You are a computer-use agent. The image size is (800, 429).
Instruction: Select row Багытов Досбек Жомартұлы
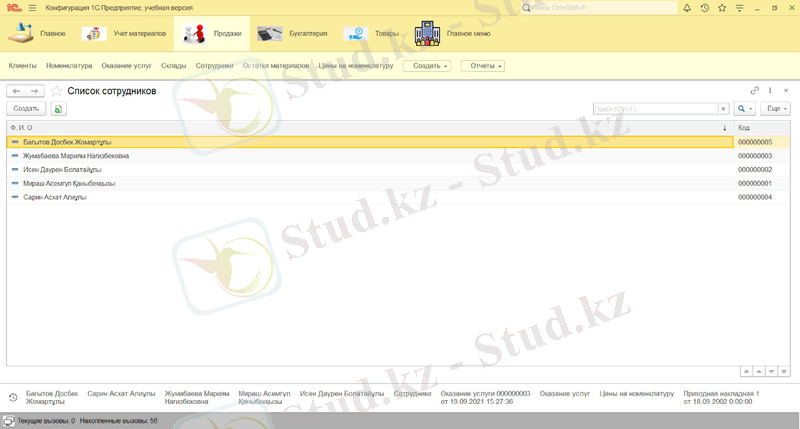tap(370, 142)
